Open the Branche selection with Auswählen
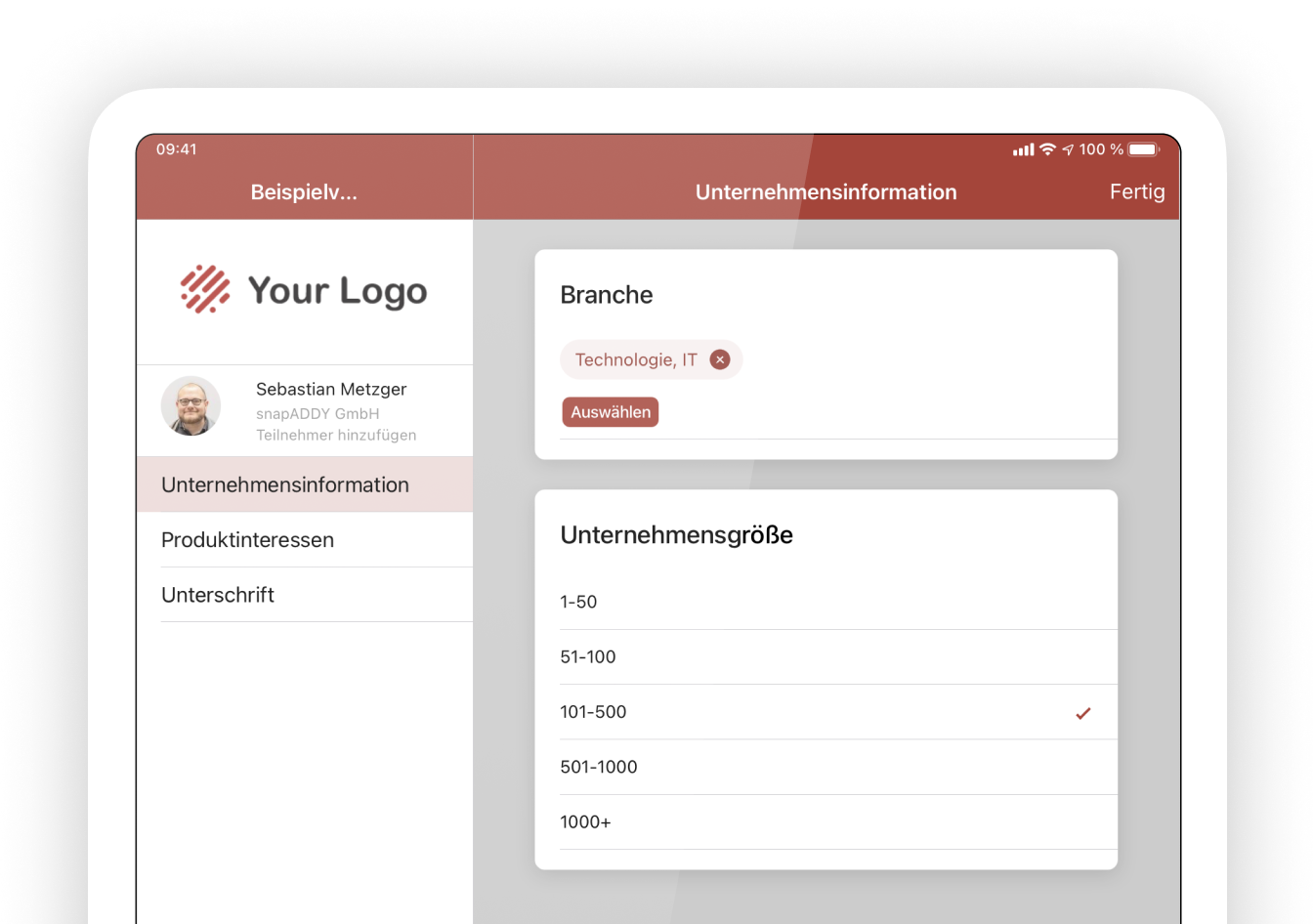Image resolution: width=1313 pixels, height=924 pixels. point(610,411)
